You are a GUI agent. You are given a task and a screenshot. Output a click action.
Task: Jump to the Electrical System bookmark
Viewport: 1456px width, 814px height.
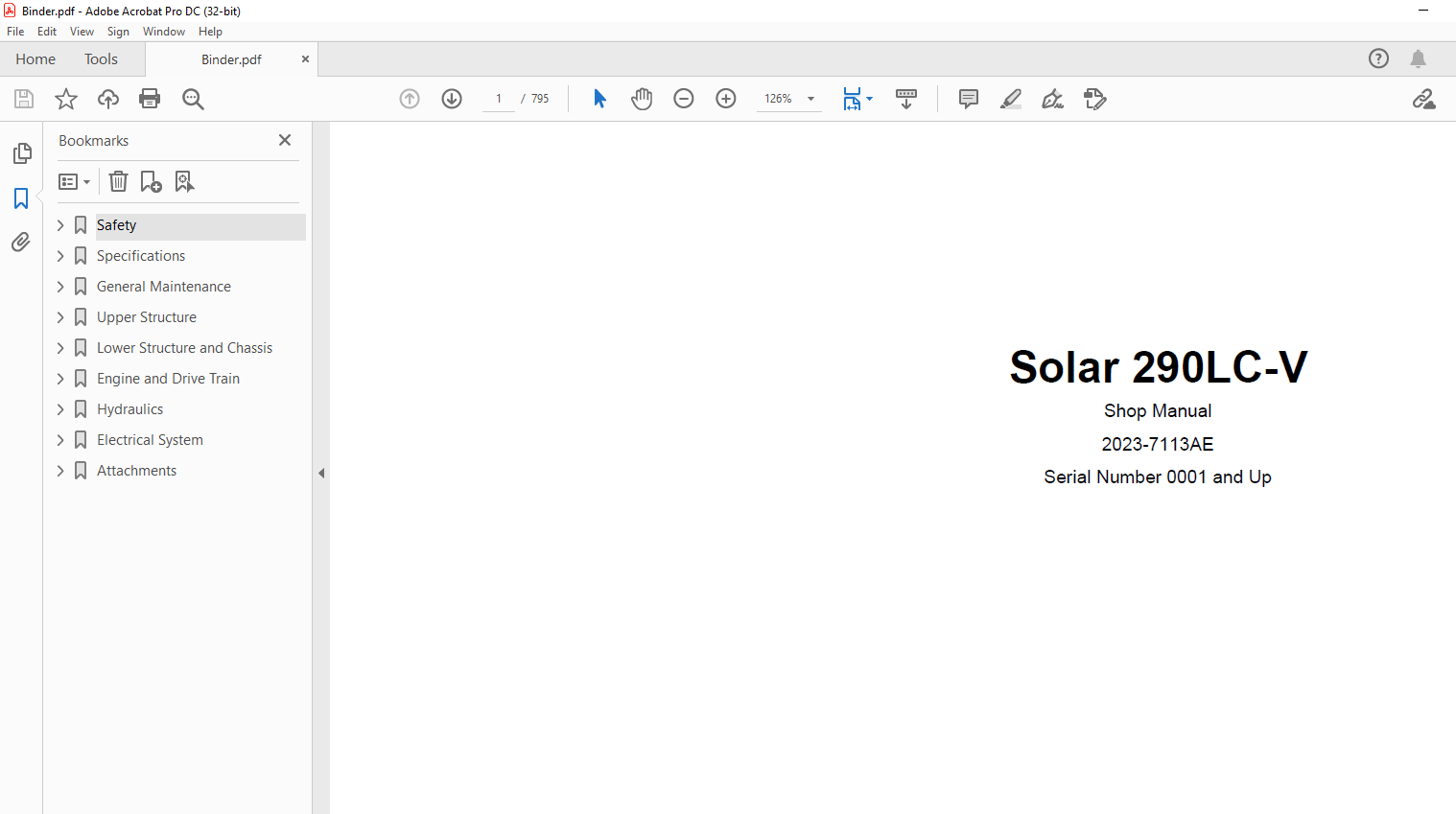150,440
